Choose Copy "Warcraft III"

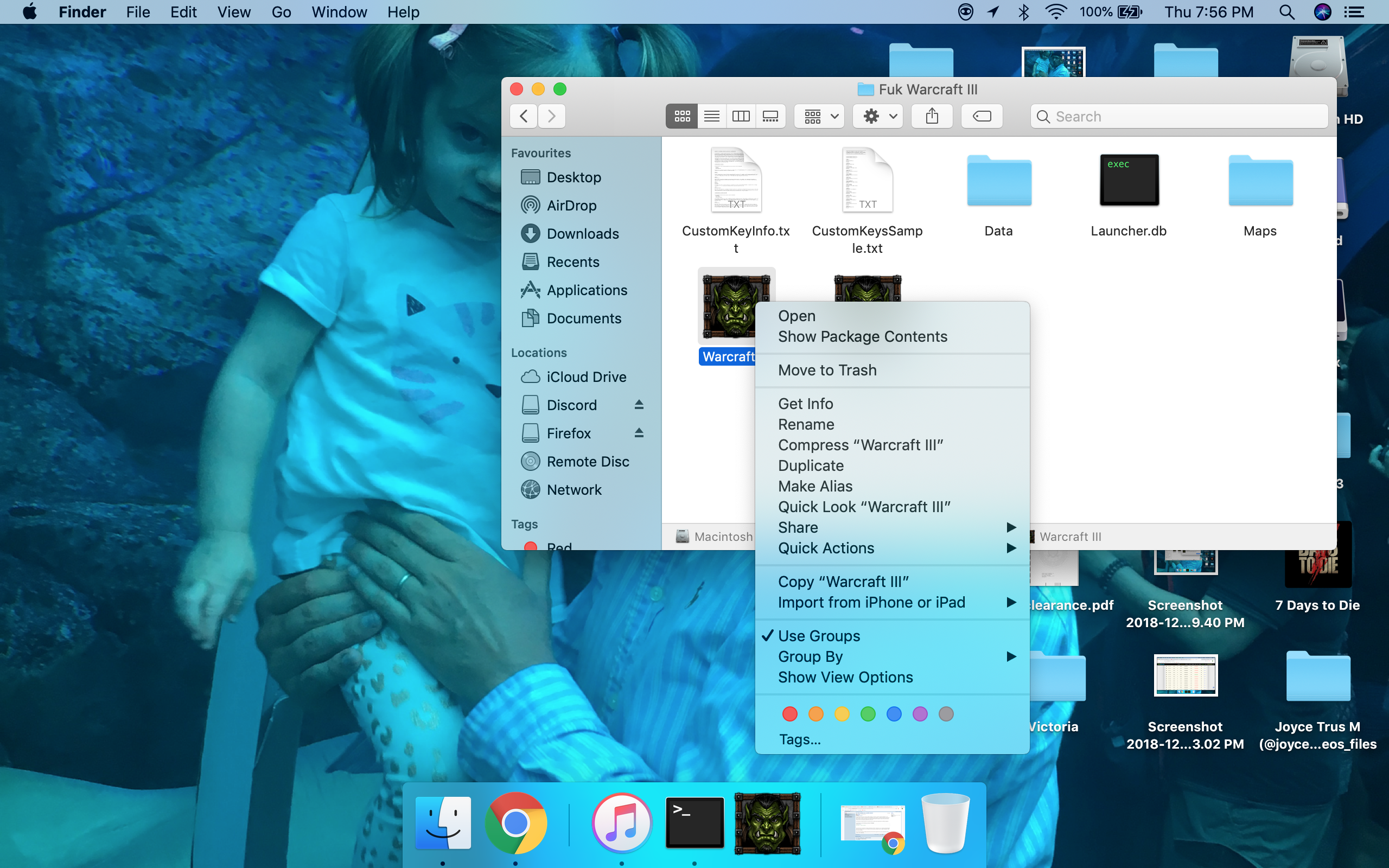893,582
